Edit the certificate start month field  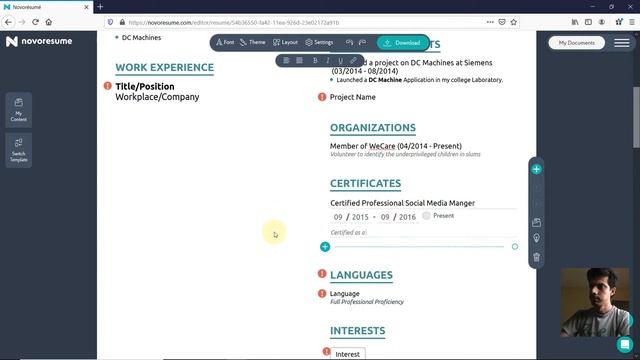[338, 217]
